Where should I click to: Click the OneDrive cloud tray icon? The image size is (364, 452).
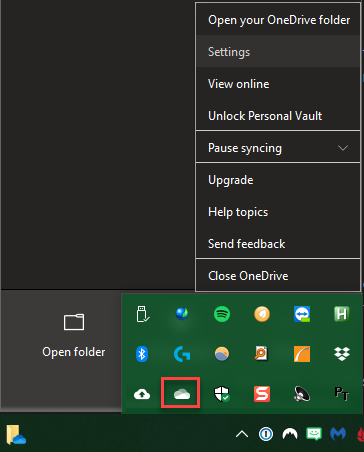[x=182, y=394]
